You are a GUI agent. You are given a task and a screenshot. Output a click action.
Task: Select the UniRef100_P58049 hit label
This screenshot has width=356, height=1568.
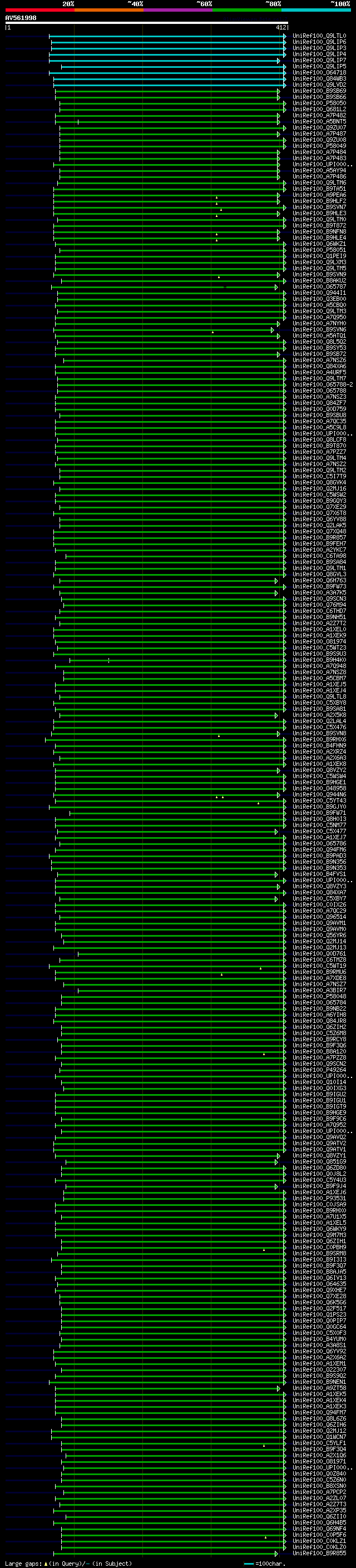pyautogui.click(x=319, y=146)
